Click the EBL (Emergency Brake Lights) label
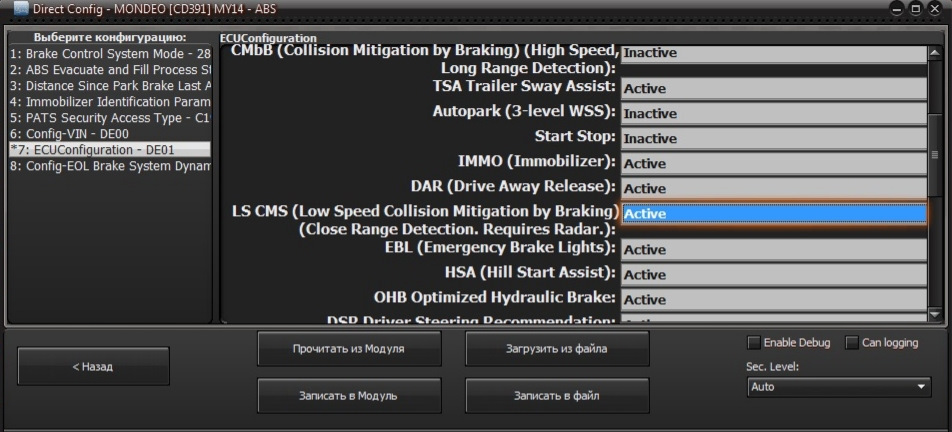The image size is (952, 432). point(500,248)
